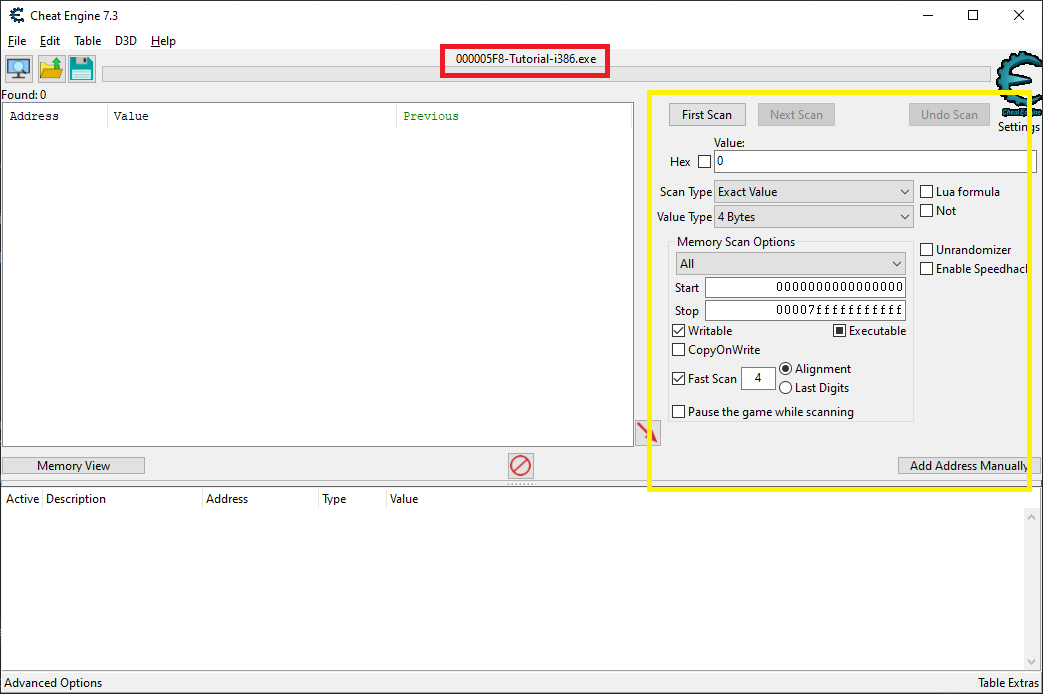This screenshot has height=694, width=1043.
Task: Click the Type column header
Action: (353, 499)
